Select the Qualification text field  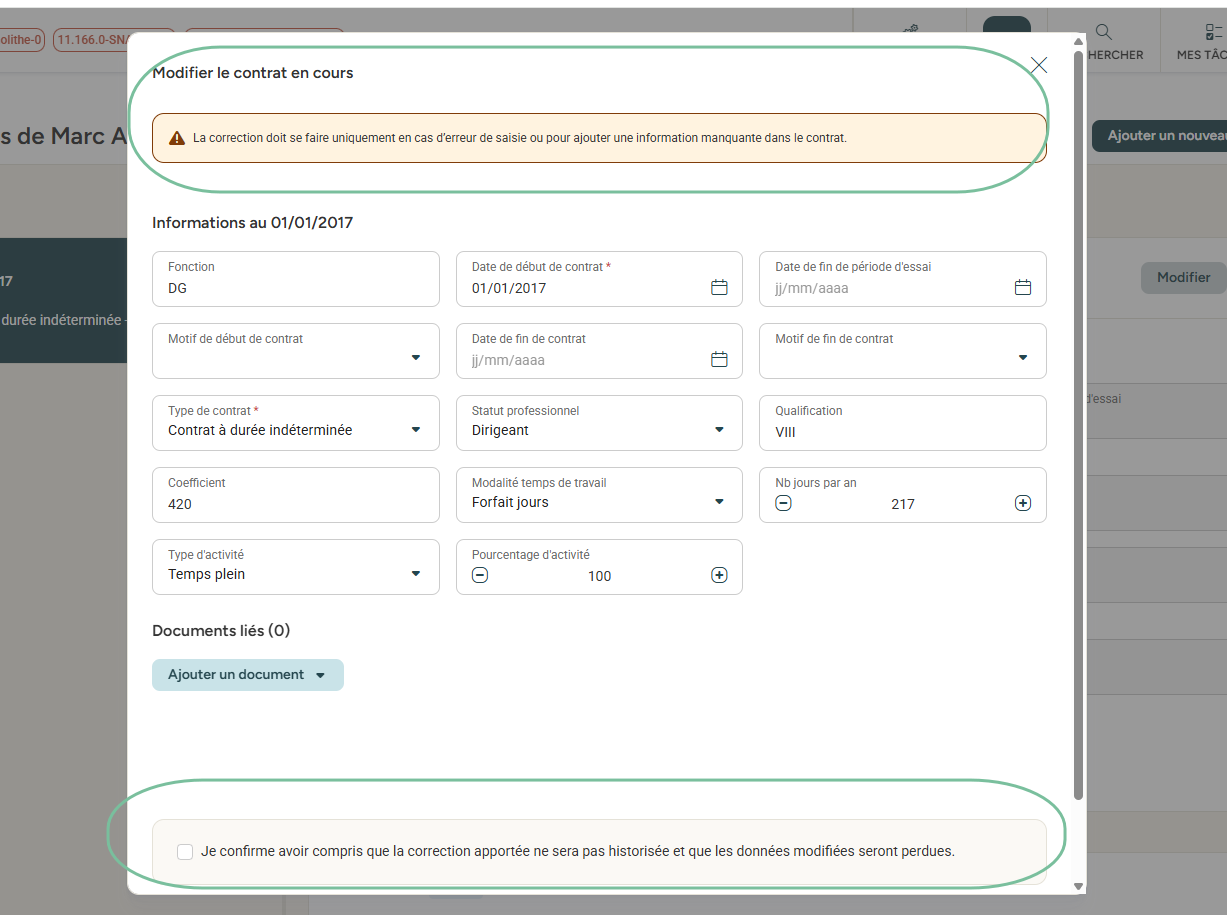click(x=902, y=432)
